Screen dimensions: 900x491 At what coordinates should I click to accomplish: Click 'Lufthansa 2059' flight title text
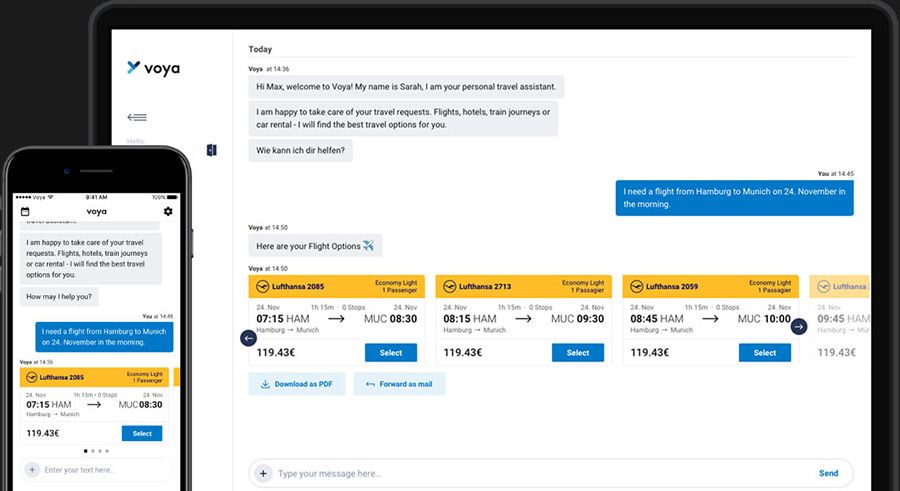tap(672, 287)
